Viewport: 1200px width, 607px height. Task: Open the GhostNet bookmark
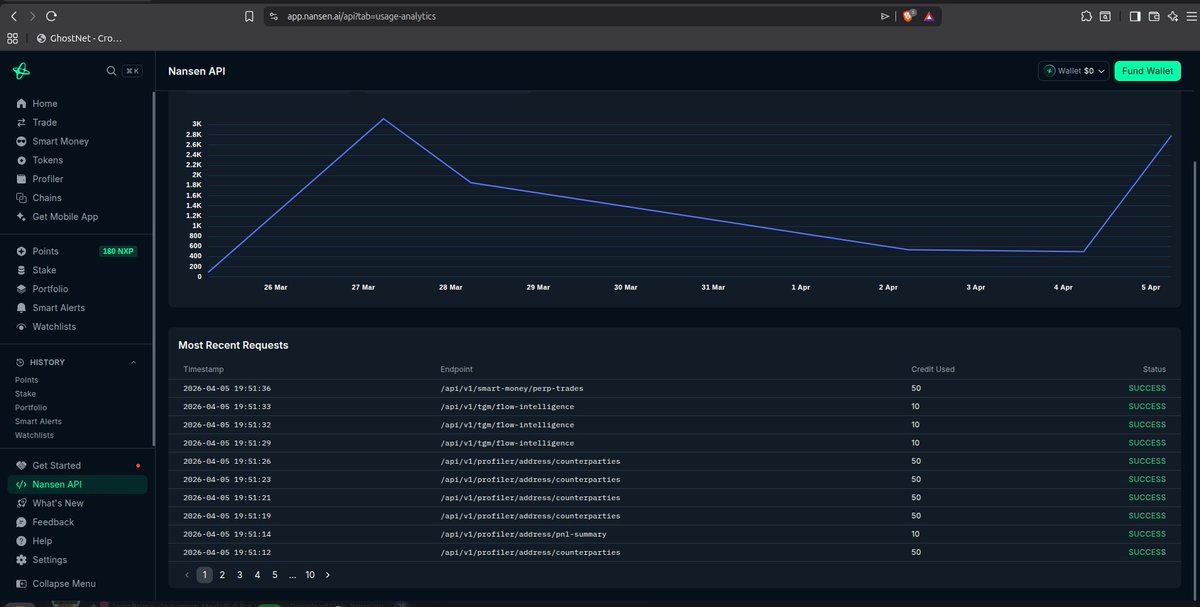coord(78,38)
